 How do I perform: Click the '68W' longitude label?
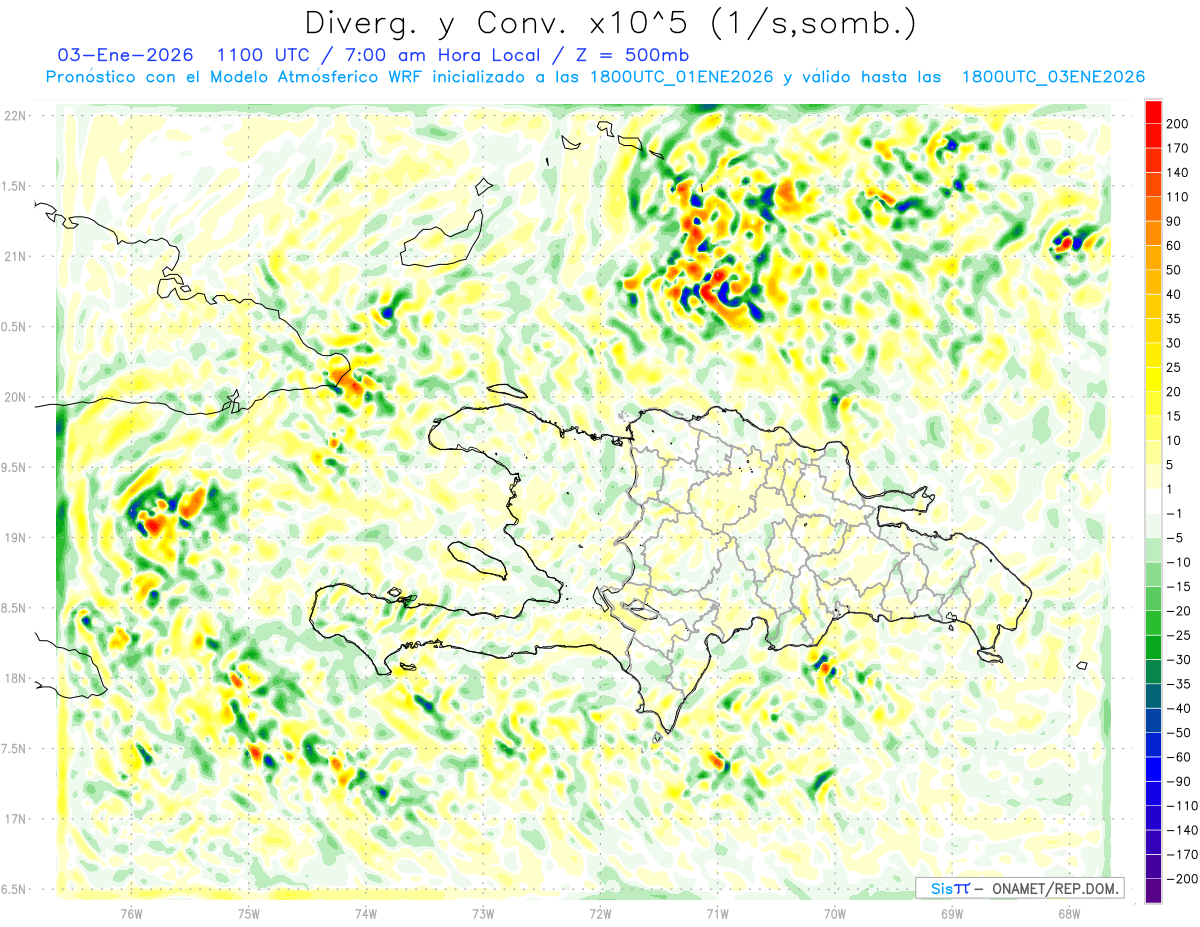click(1069, 914)
